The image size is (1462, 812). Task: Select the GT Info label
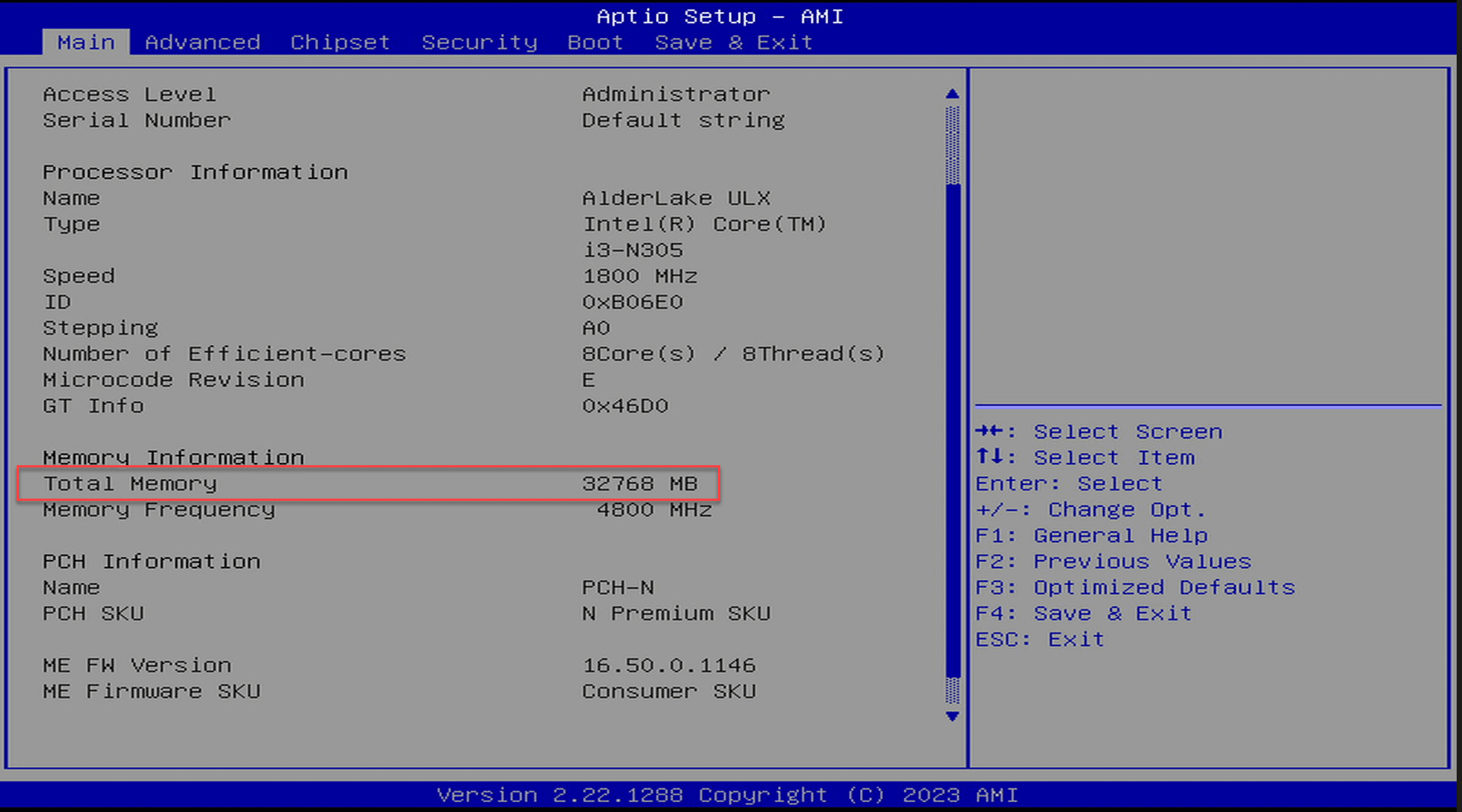(93, 406)
